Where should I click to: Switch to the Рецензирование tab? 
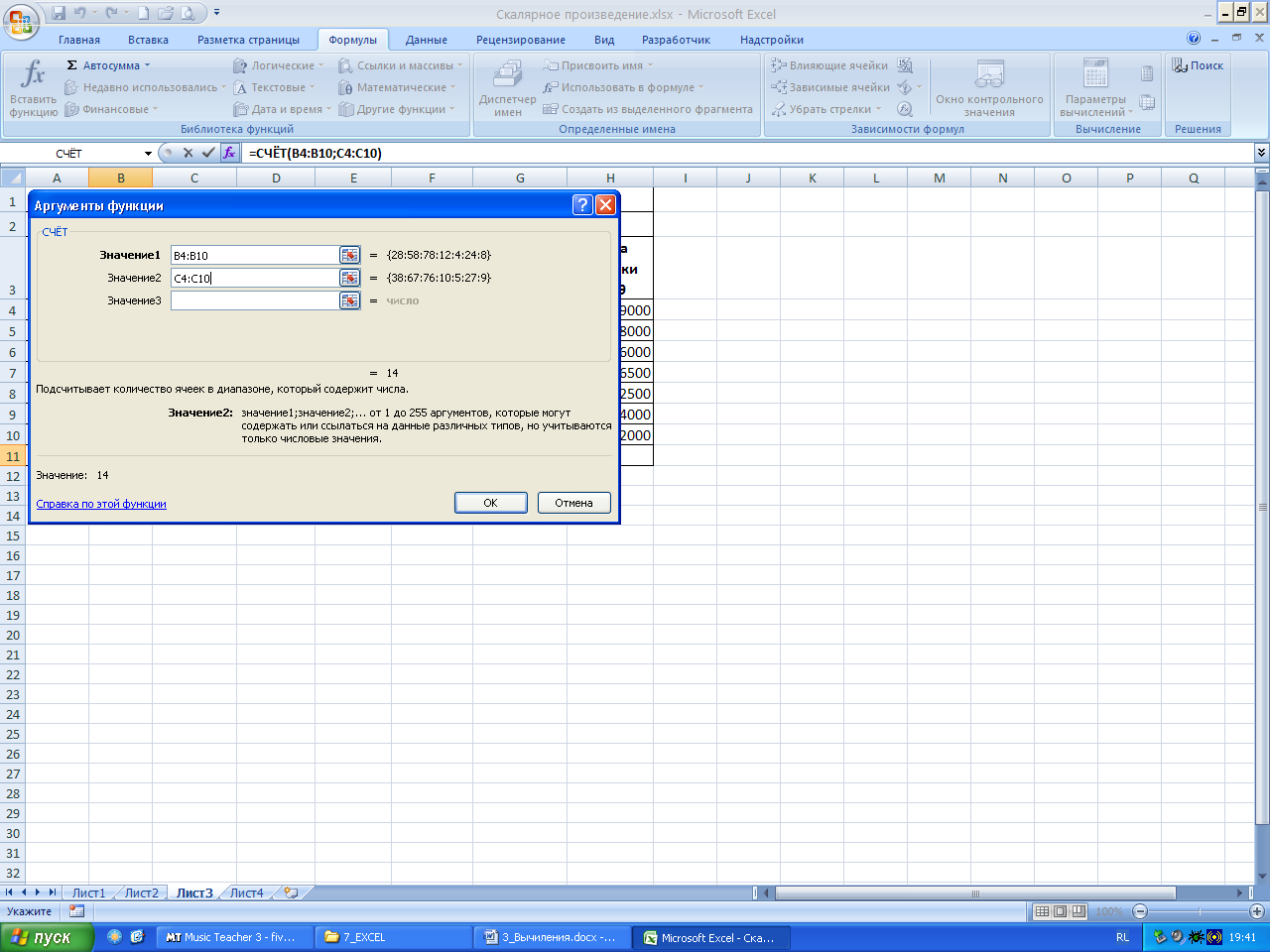coord(521,40)
